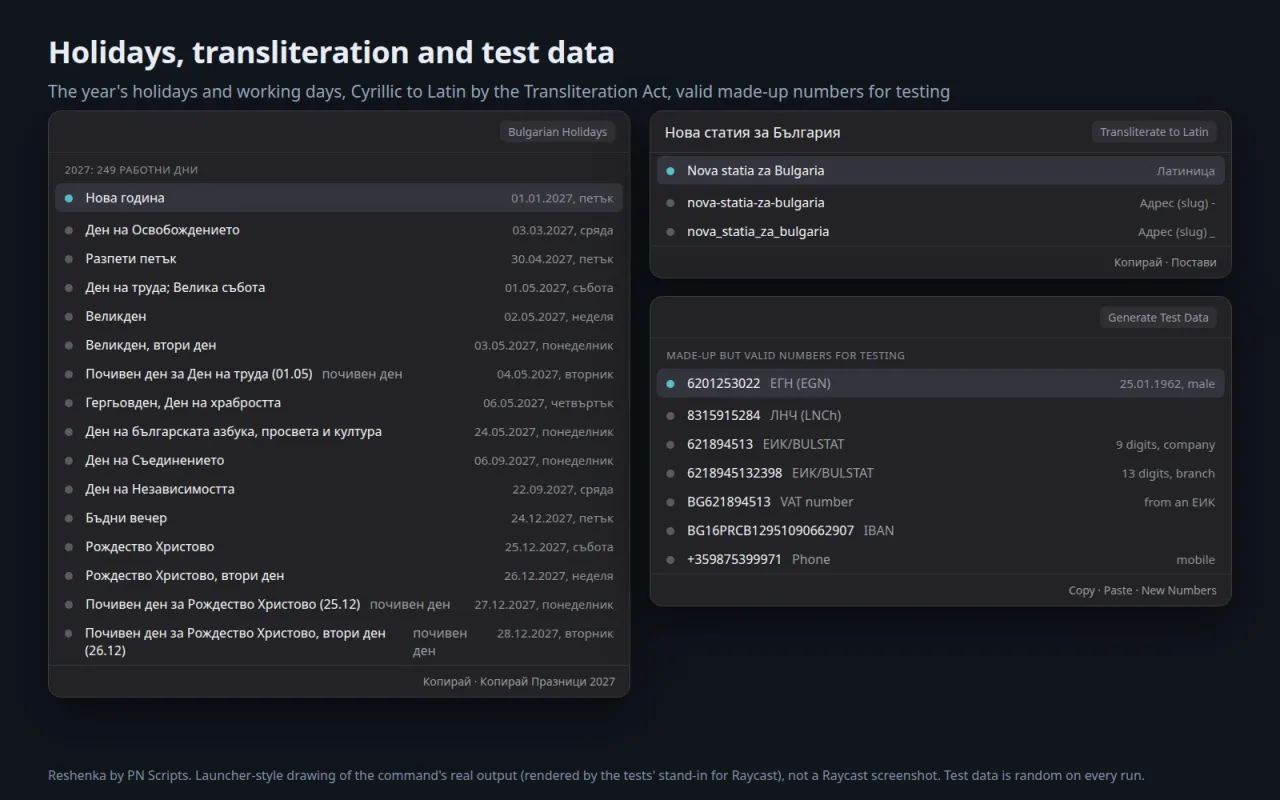Select the "Ден на Съединението" row

(339, 461)
